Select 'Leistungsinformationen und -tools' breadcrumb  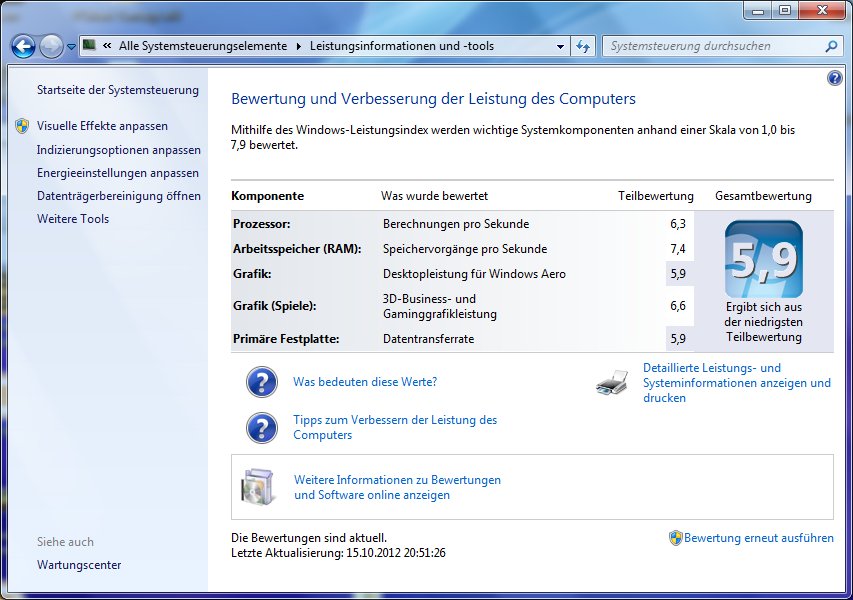[402, 46]
